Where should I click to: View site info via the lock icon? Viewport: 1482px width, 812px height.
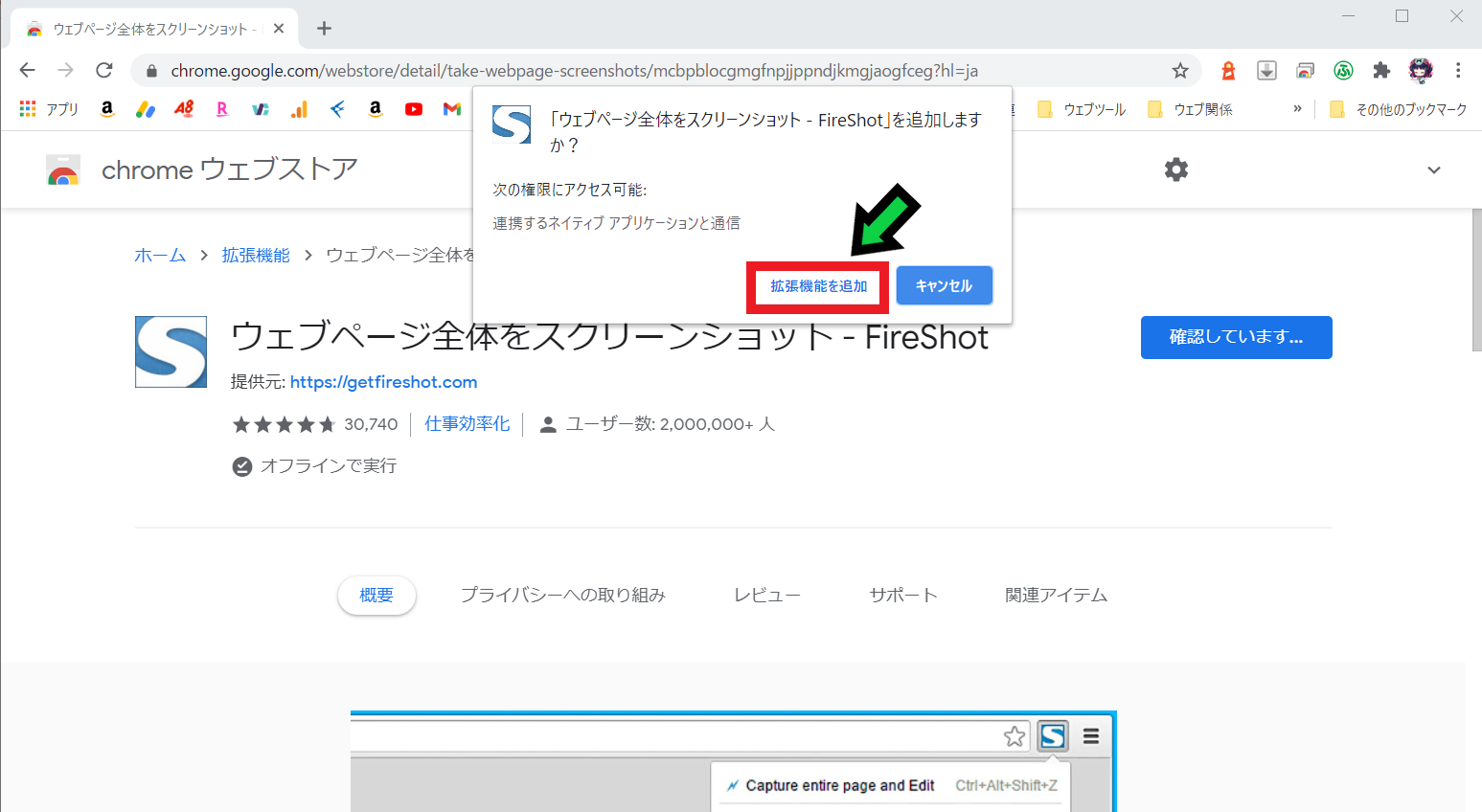click(150, 71)
